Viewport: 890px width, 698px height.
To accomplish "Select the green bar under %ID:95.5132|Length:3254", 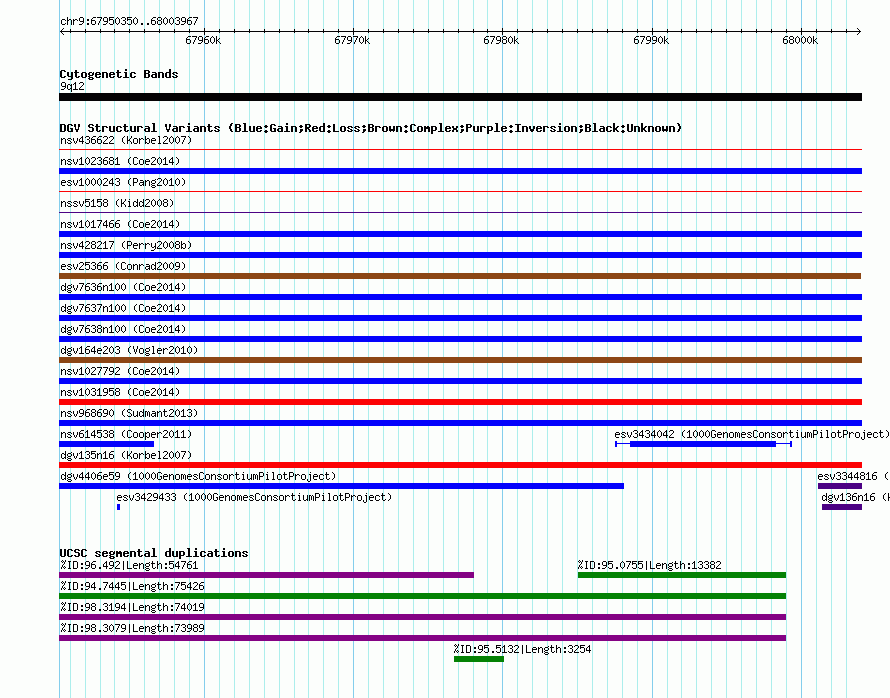I will (x=478, y=659).
